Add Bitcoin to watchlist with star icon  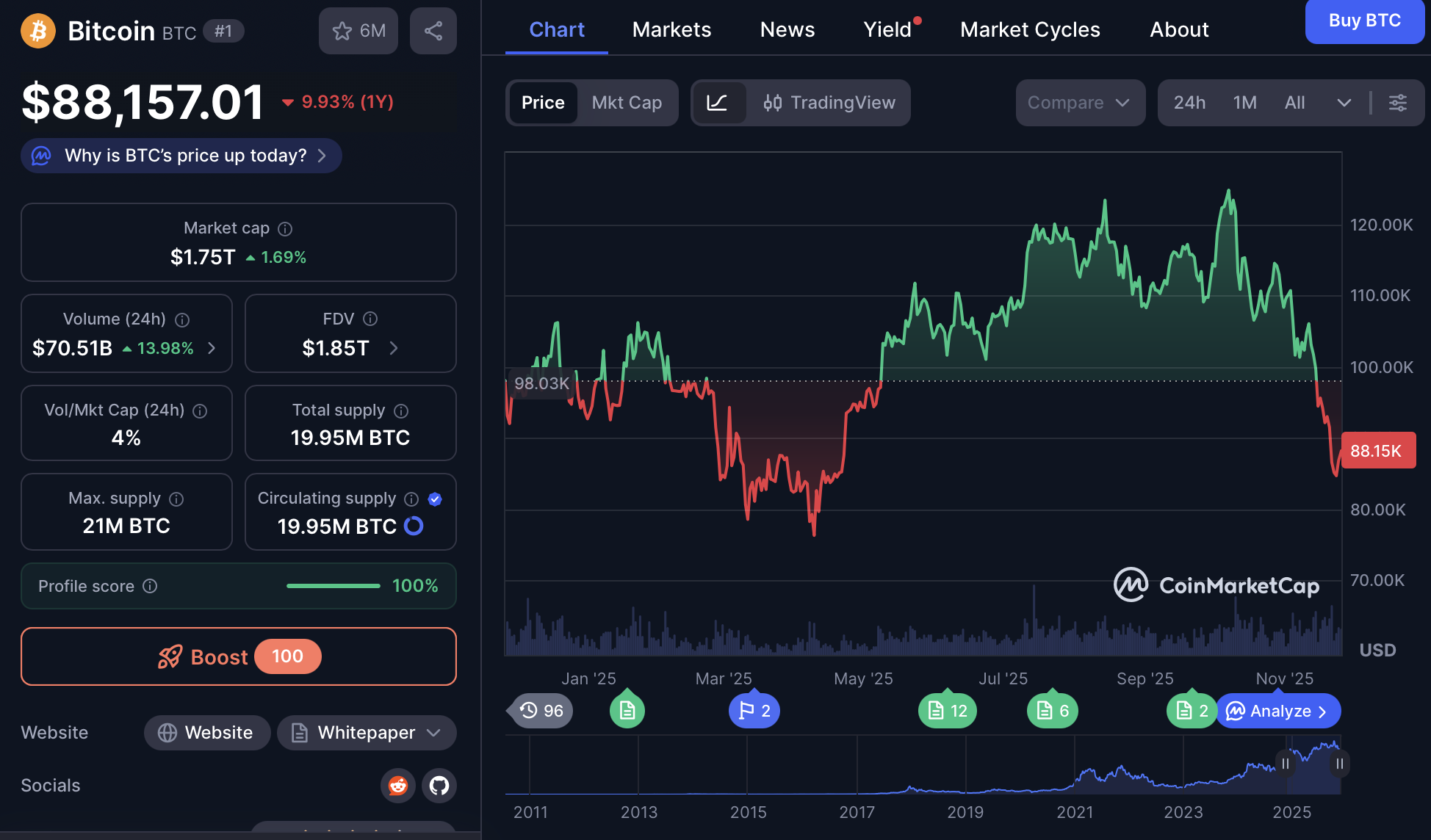[x=358, y=31]
